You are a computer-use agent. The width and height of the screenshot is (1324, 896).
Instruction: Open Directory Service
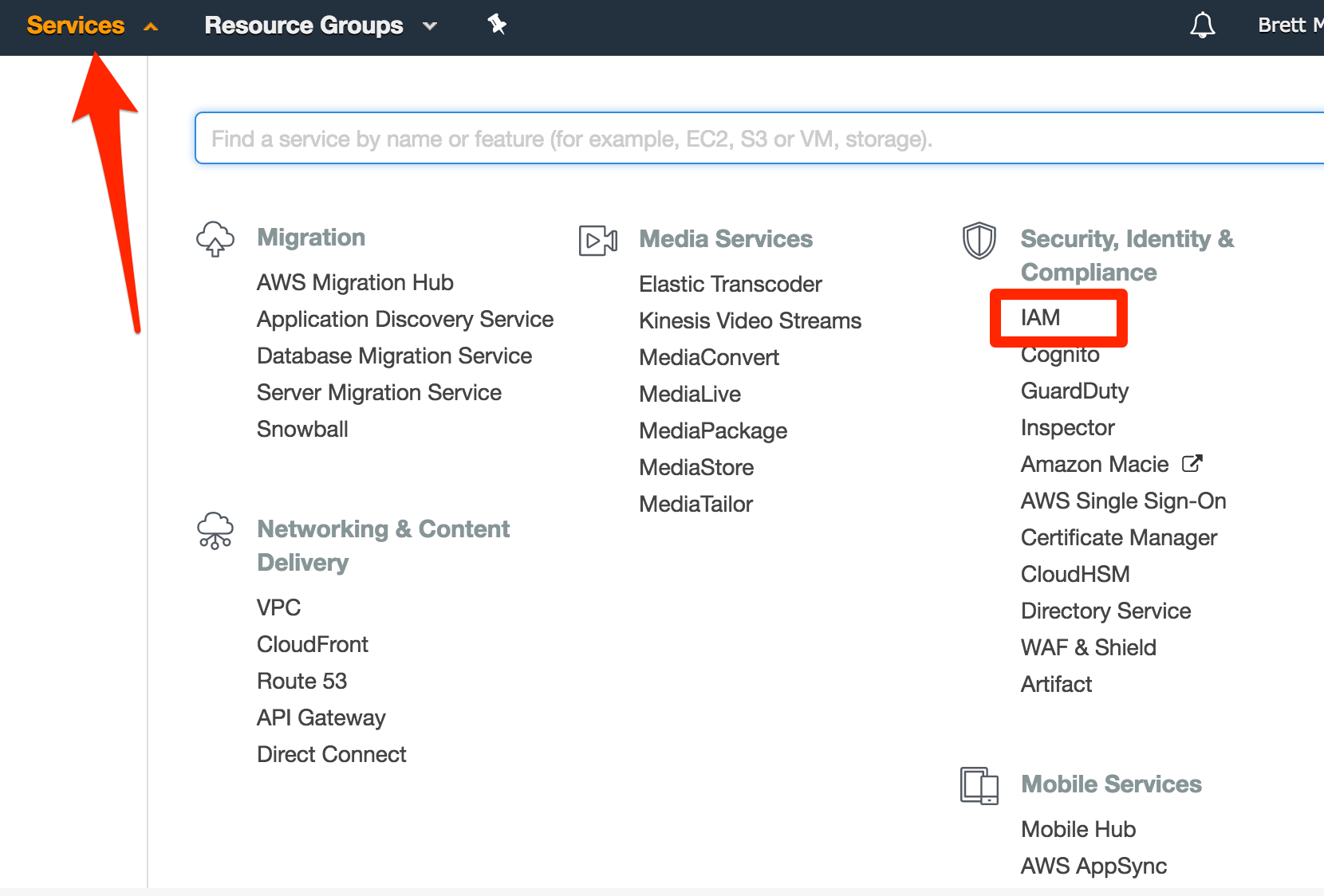tap(1105, 611)
